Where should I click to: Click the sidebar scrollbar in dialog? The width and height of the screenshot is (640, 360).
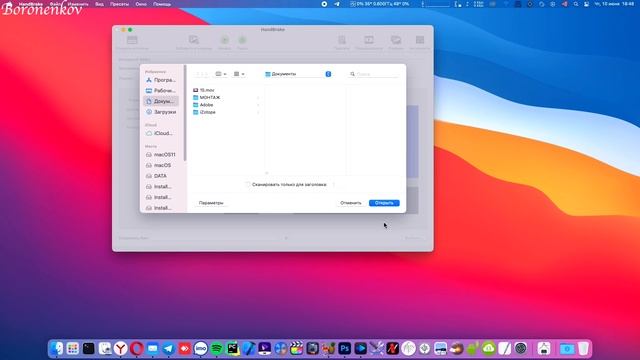185,113
